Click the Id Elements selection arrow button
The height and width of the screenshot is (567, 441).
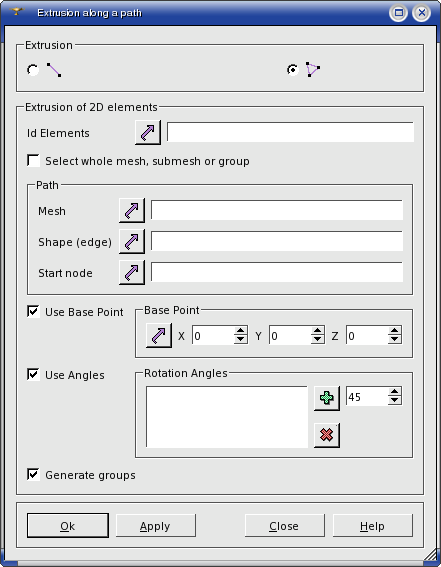tap(148, 133)
